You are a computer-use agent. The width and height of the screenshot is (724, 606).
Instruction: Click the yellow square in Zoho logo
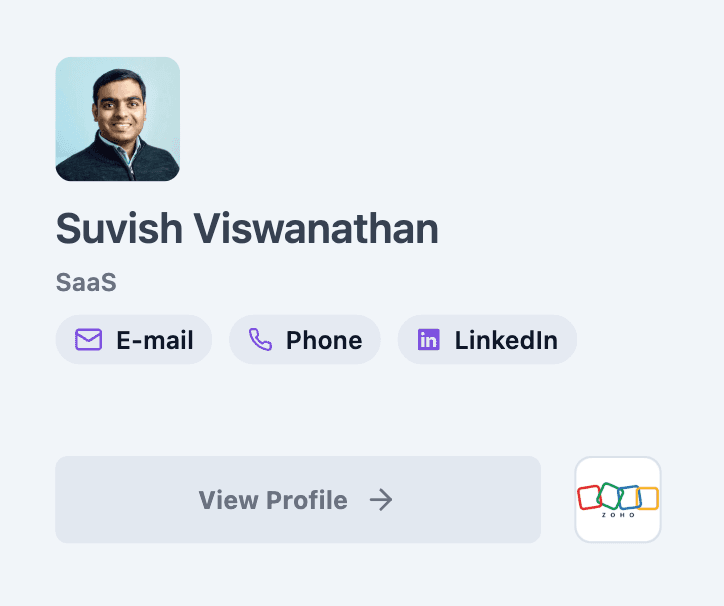click(648, 497)
